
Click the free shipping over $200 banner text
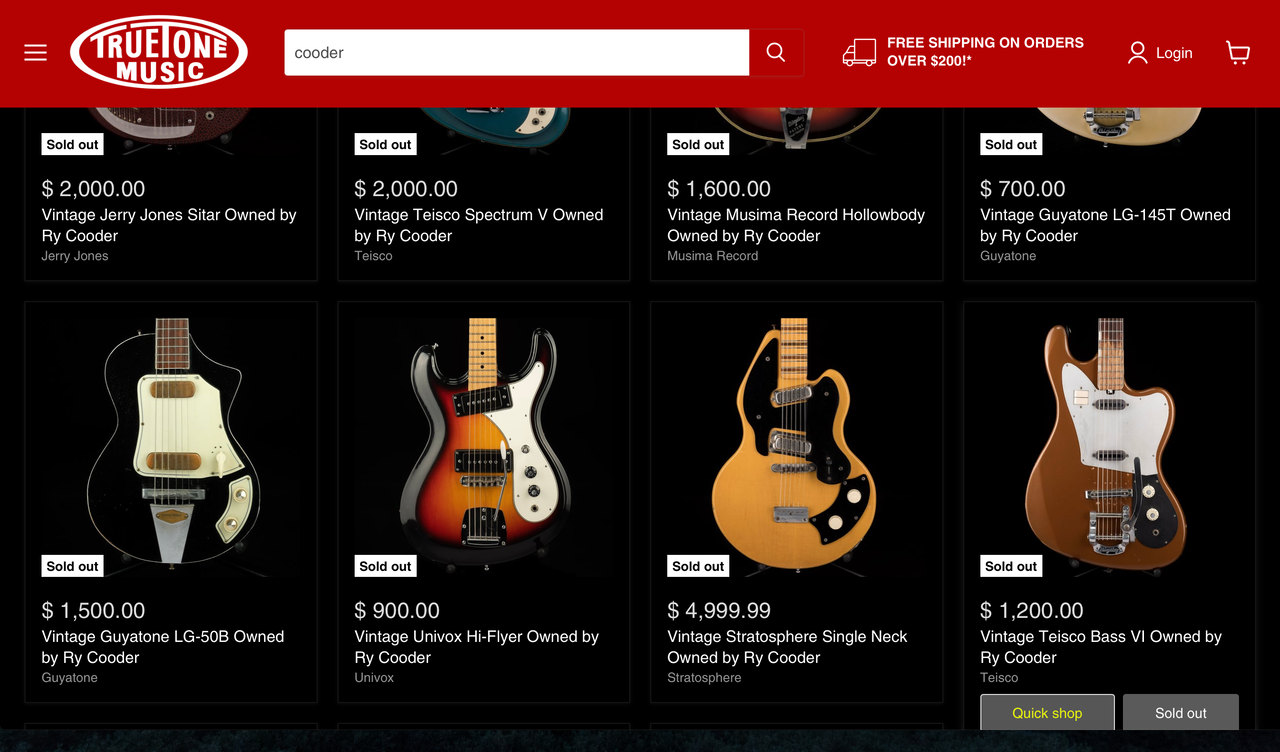click(985, 52)
